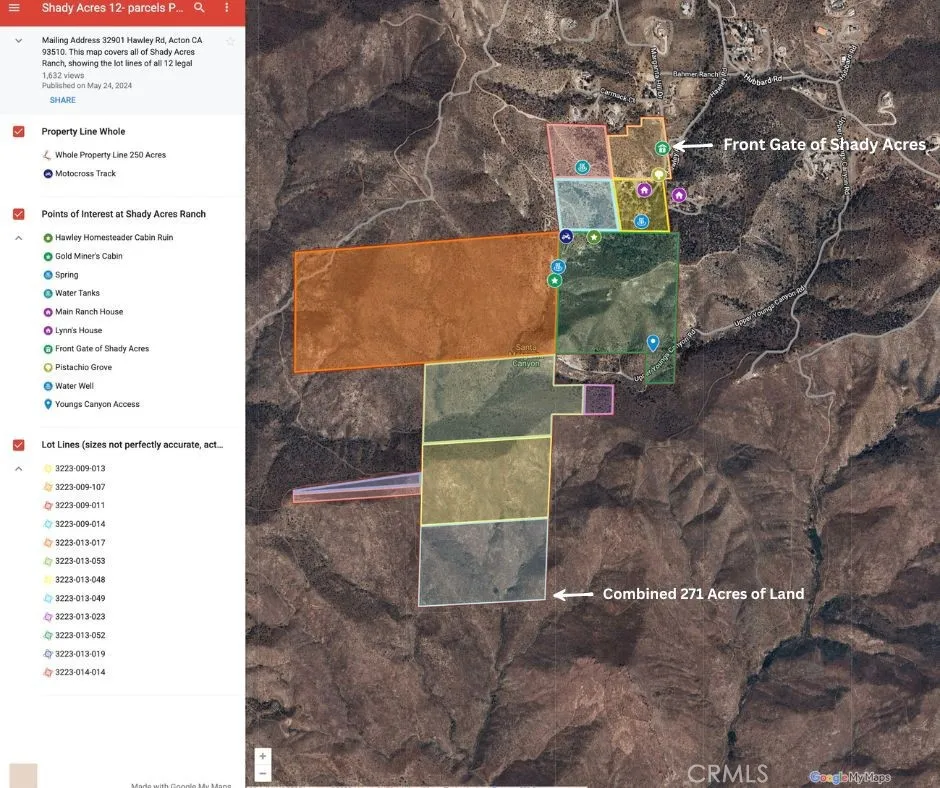Select the blue Youngs Canyon Access pin on the map
The image size is (940, 788).
coord(653,343)
